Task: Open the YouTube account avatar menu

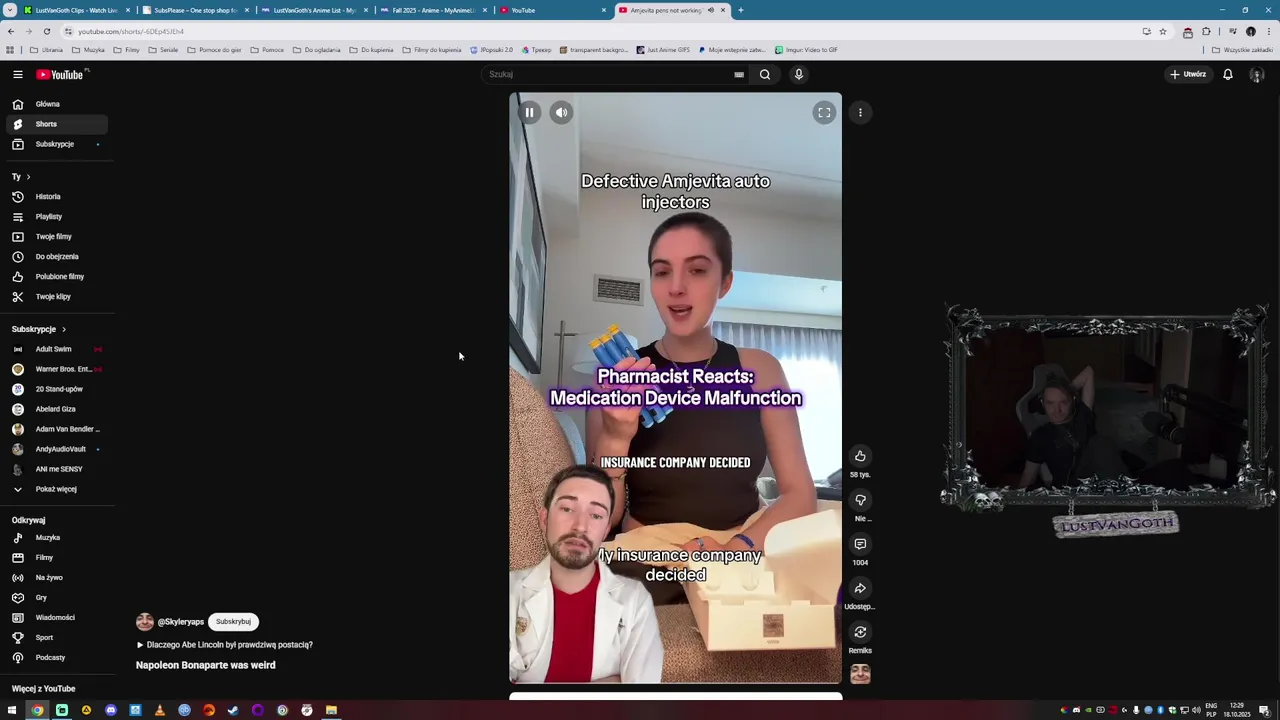Action: point(1257,74)
